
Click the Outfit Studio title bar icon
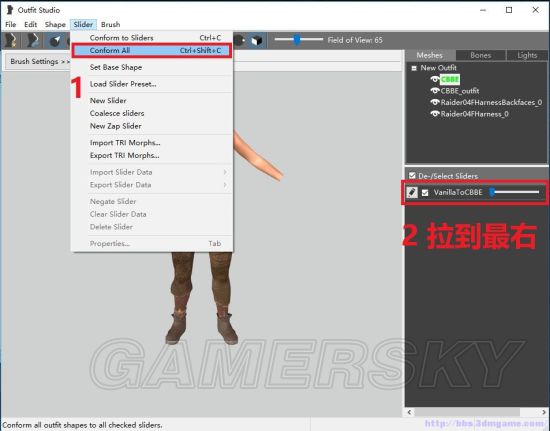[x=10, y=9]
